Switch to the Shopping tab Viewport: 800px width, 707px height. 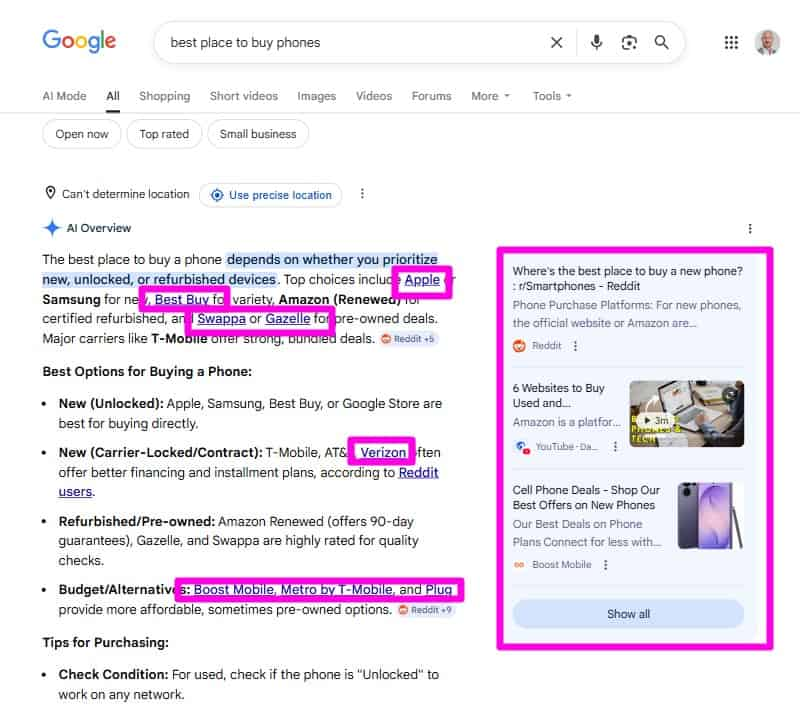coord(164,96)
